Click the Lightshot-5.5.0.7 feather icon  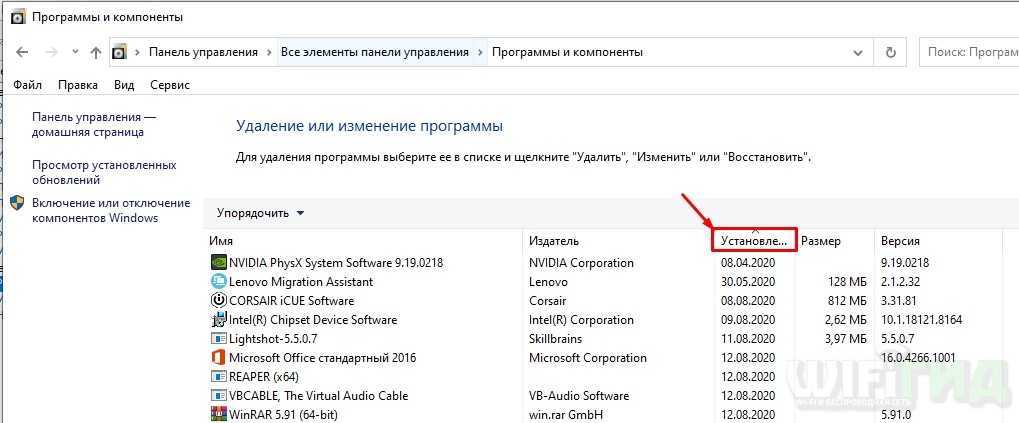pyautogui.click(x=219, y=339)
